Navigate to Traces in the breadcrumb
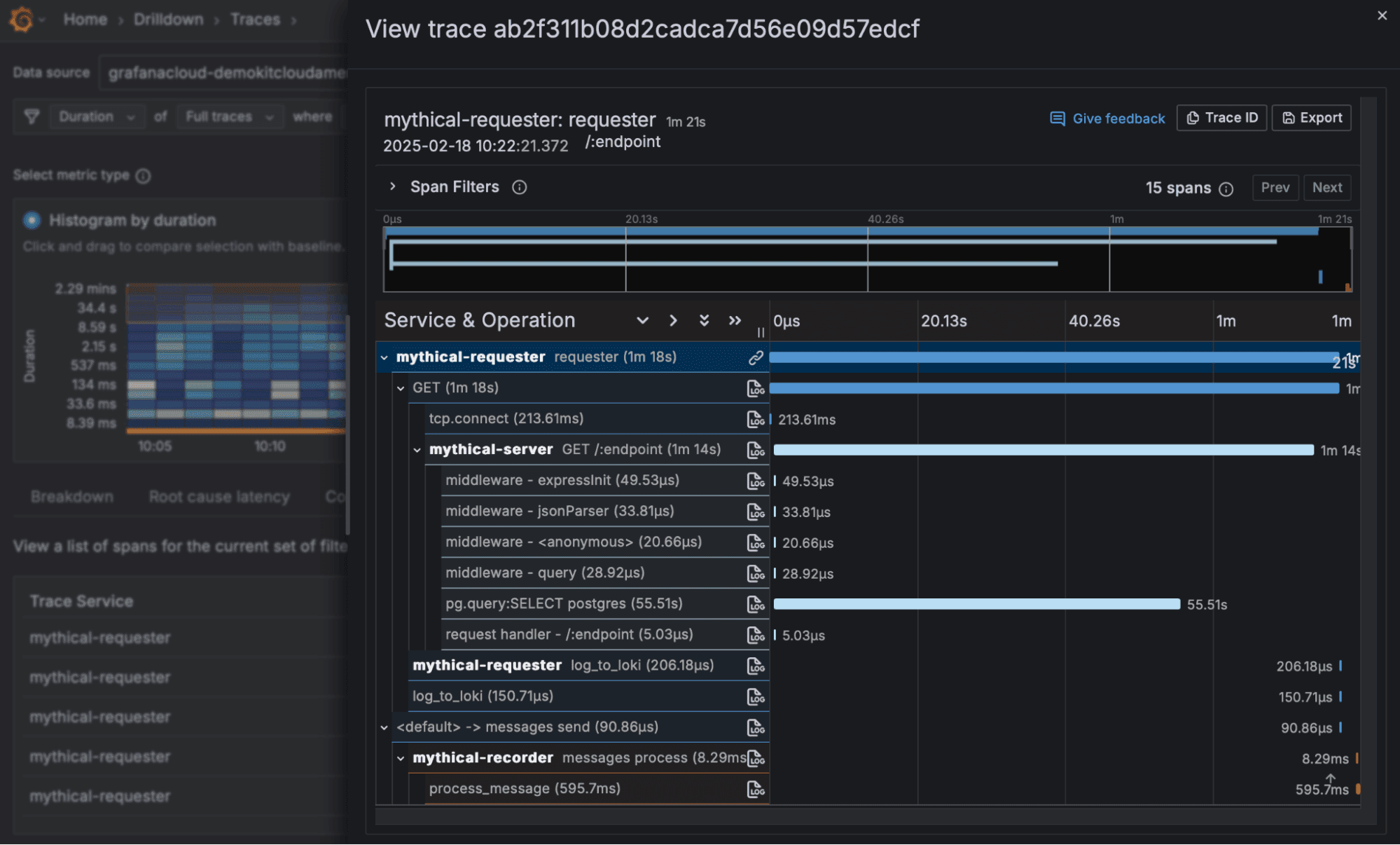This screenshot has width=1400, height=845. (x=255, y=19)
